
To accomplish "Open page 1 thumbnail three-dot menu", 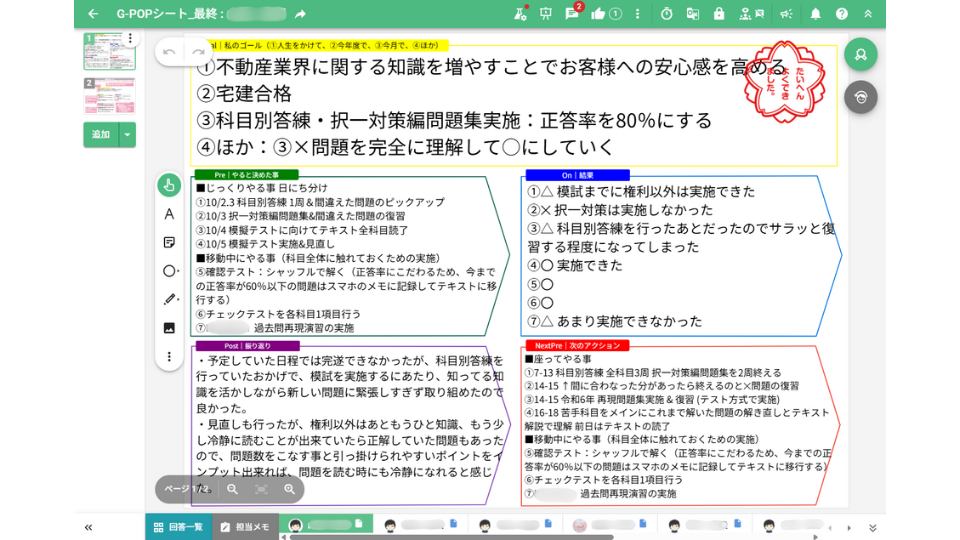I will 130,38.
